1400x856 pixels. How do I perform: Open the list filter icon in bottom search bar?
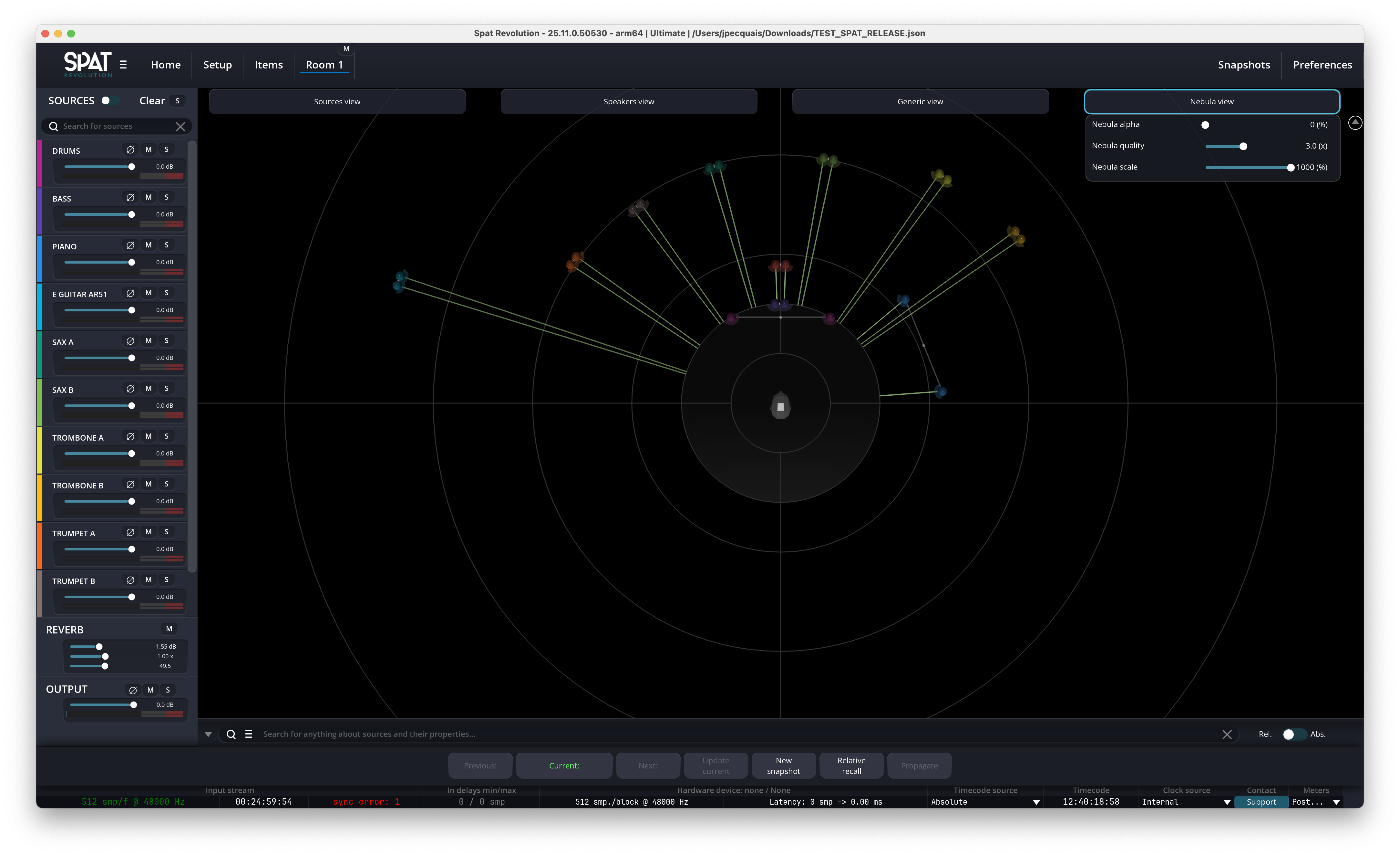(249, 734)
